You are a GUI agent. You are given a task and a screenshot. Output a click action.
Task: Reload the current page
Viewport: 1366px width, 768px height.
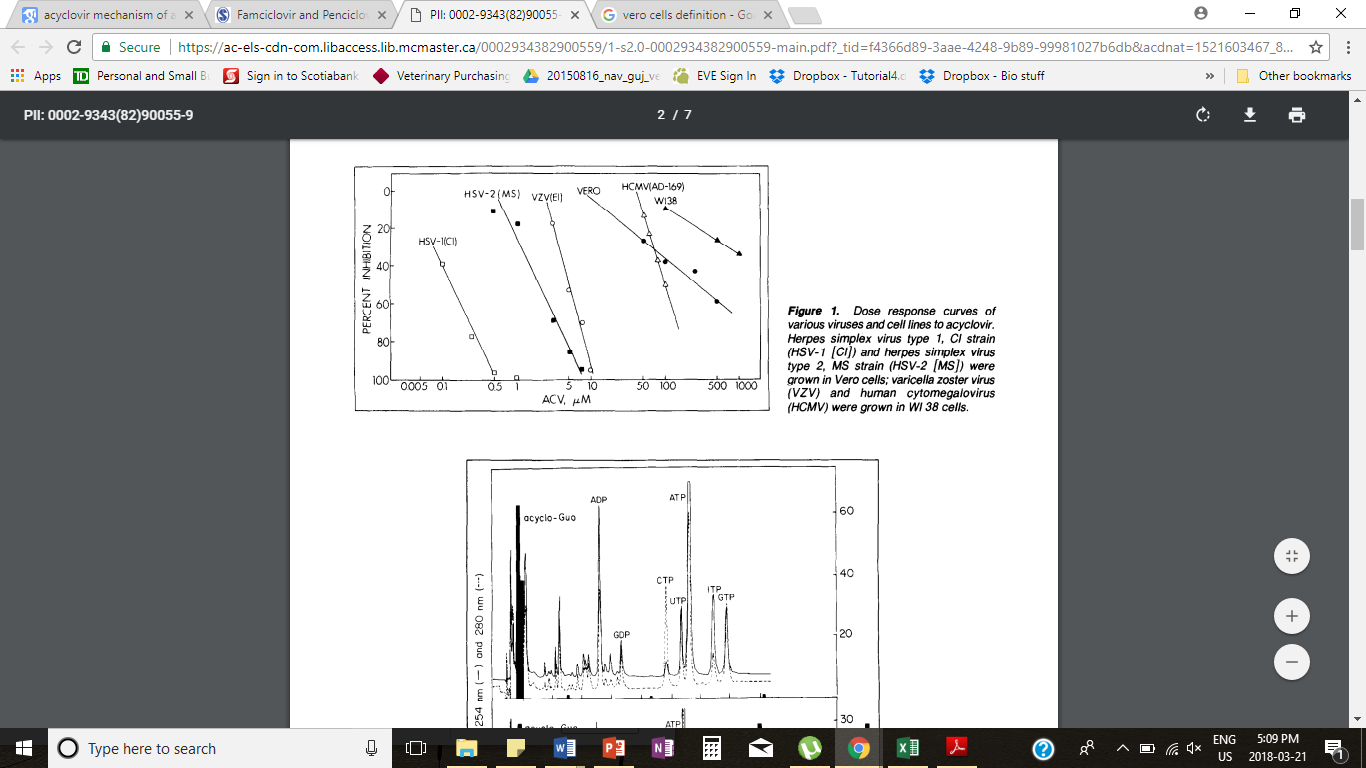point(74,47)
